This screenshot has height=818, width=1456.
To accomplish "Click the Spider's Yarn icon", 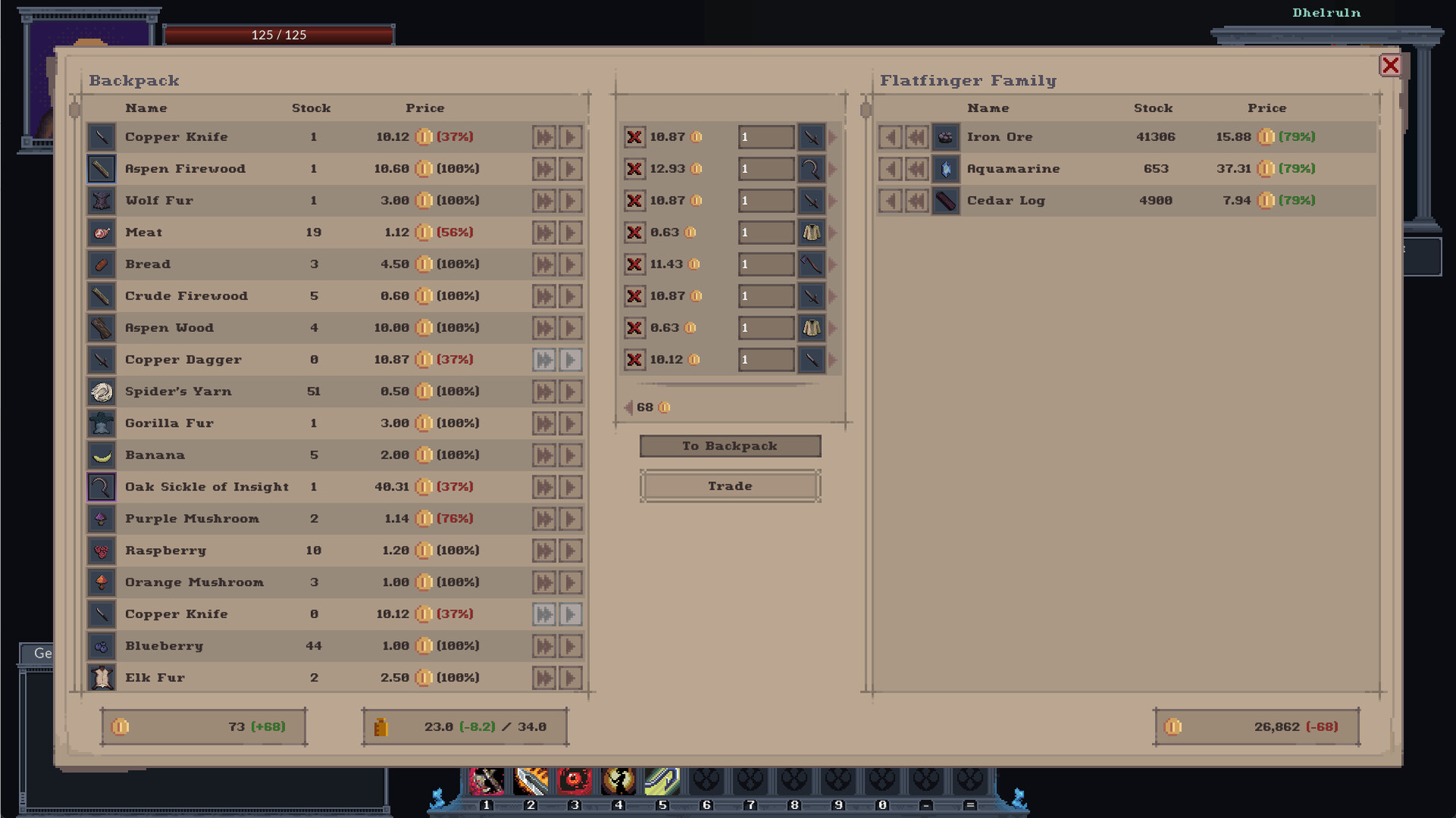I will coord(102,391).
